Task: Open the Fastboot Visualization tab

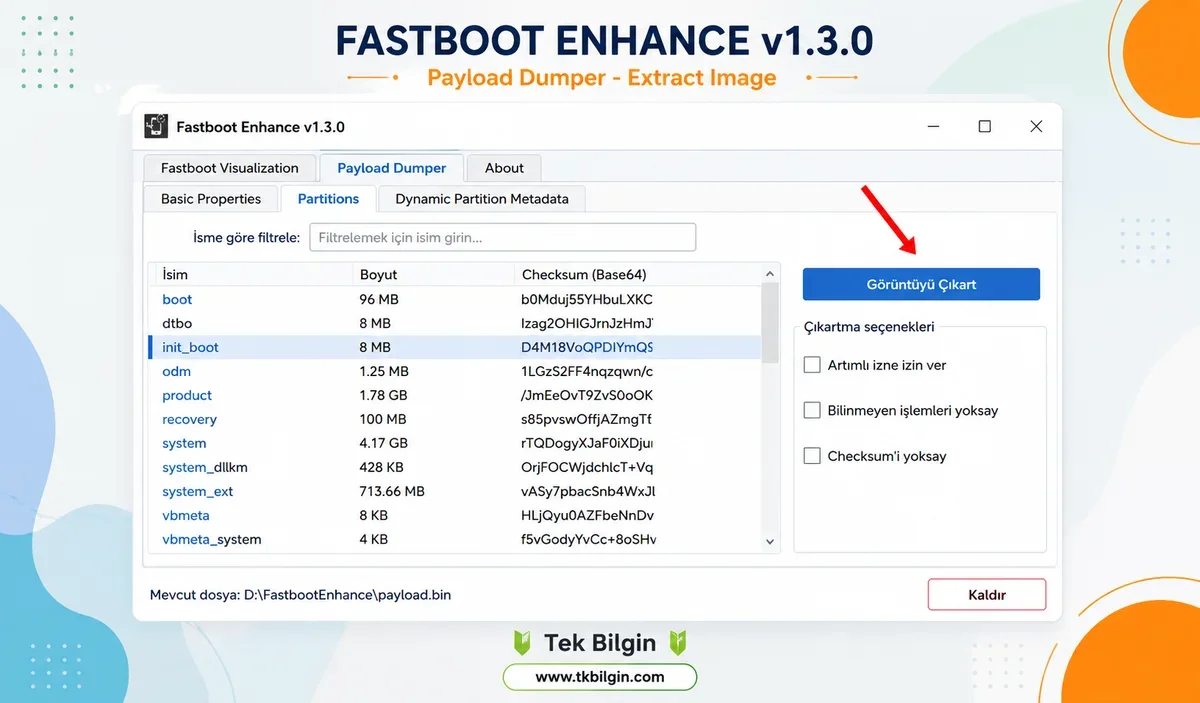Action: click(230, 168)
